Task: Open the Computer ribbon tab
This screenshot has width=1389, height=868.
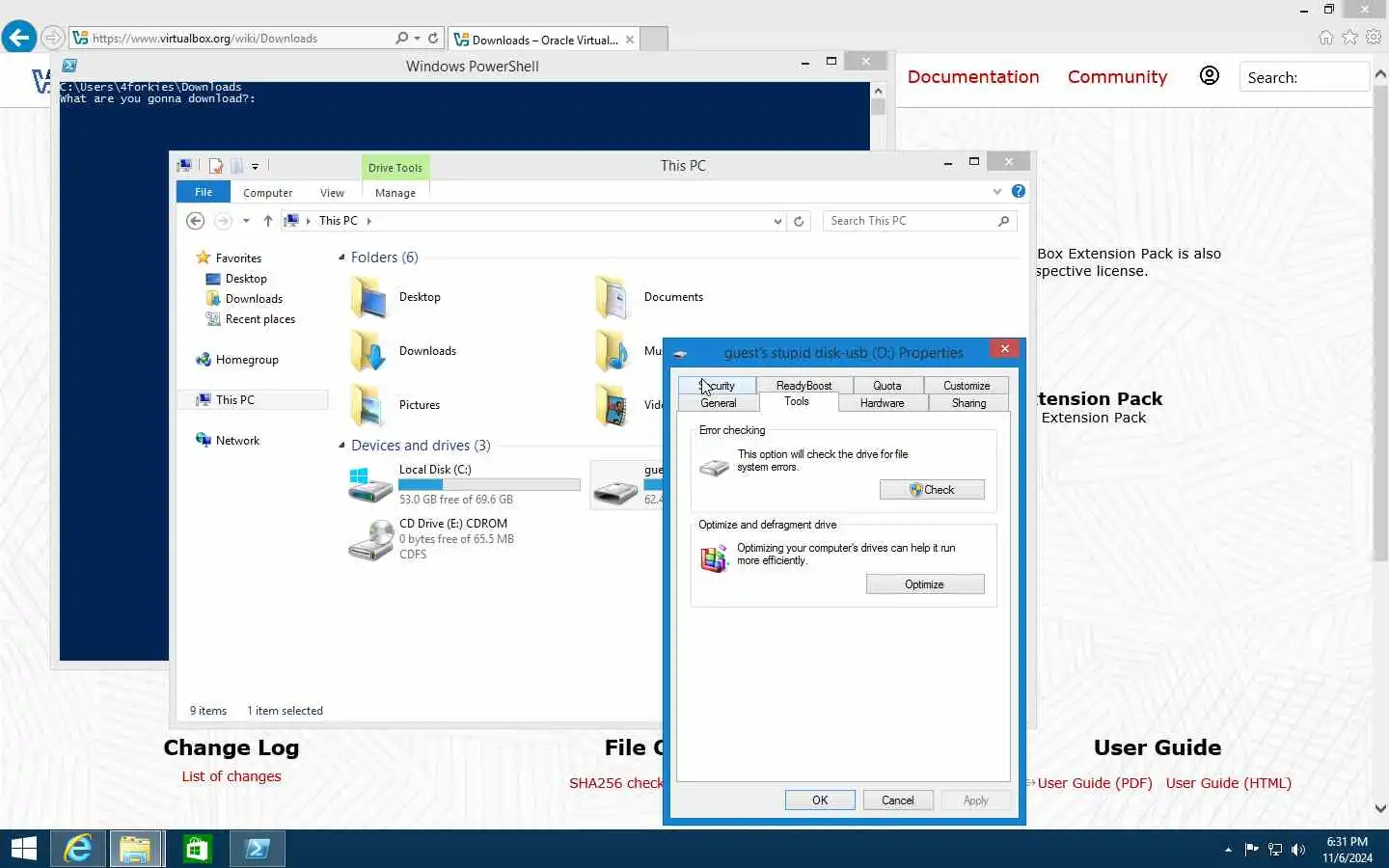Action: pos(267,193)
